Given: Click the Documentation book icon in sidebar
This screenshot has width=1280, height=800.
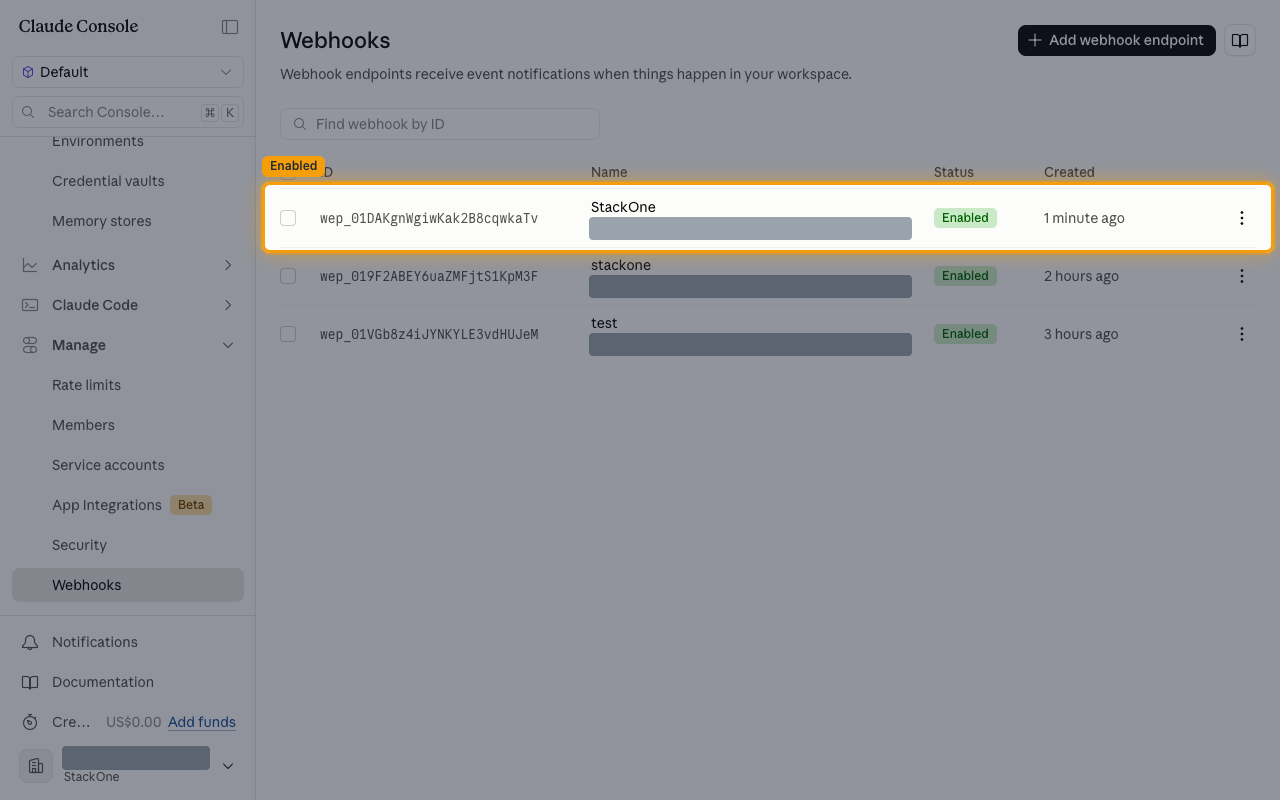Looking at the screenshot, I should pos(30,682).
